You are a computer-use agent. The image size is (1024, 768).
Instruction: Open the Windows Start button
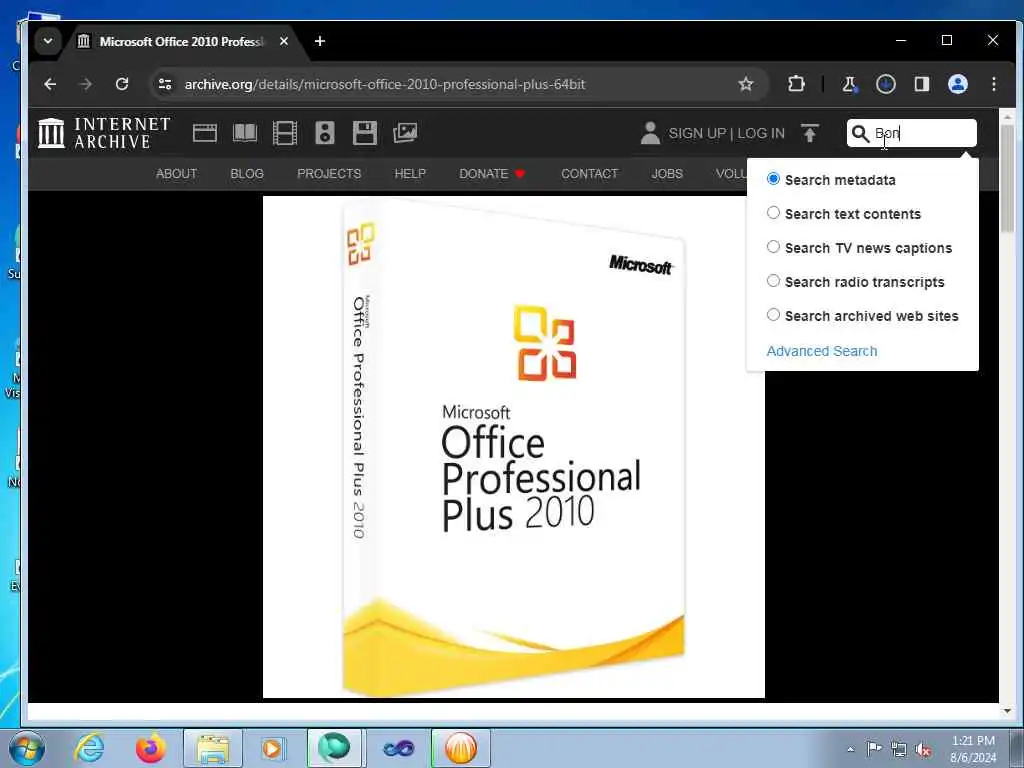[x=27, y=748]
